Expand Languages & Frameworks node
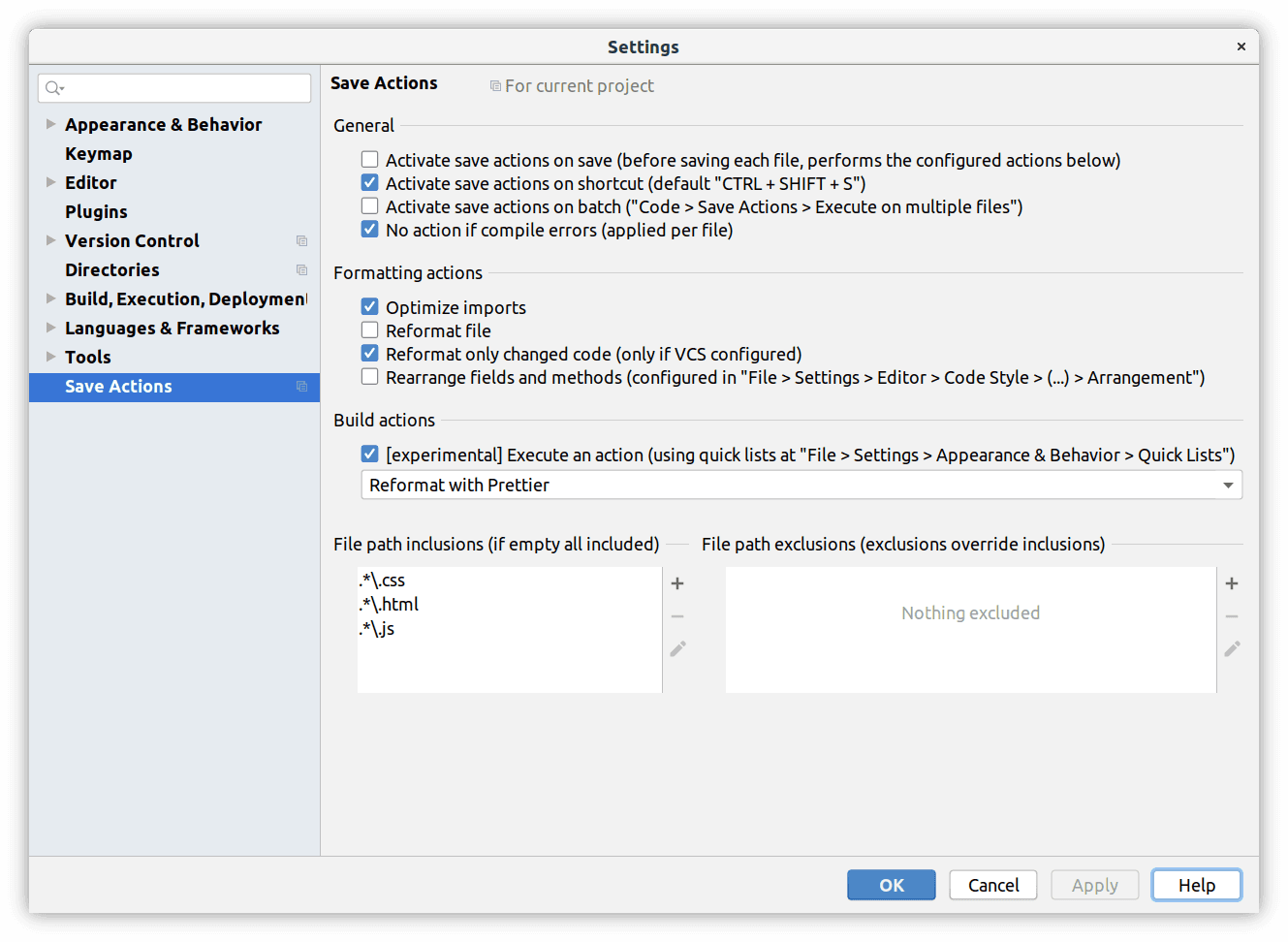The height and width of the screenshot is (942, 1288). tap(50, 328)
